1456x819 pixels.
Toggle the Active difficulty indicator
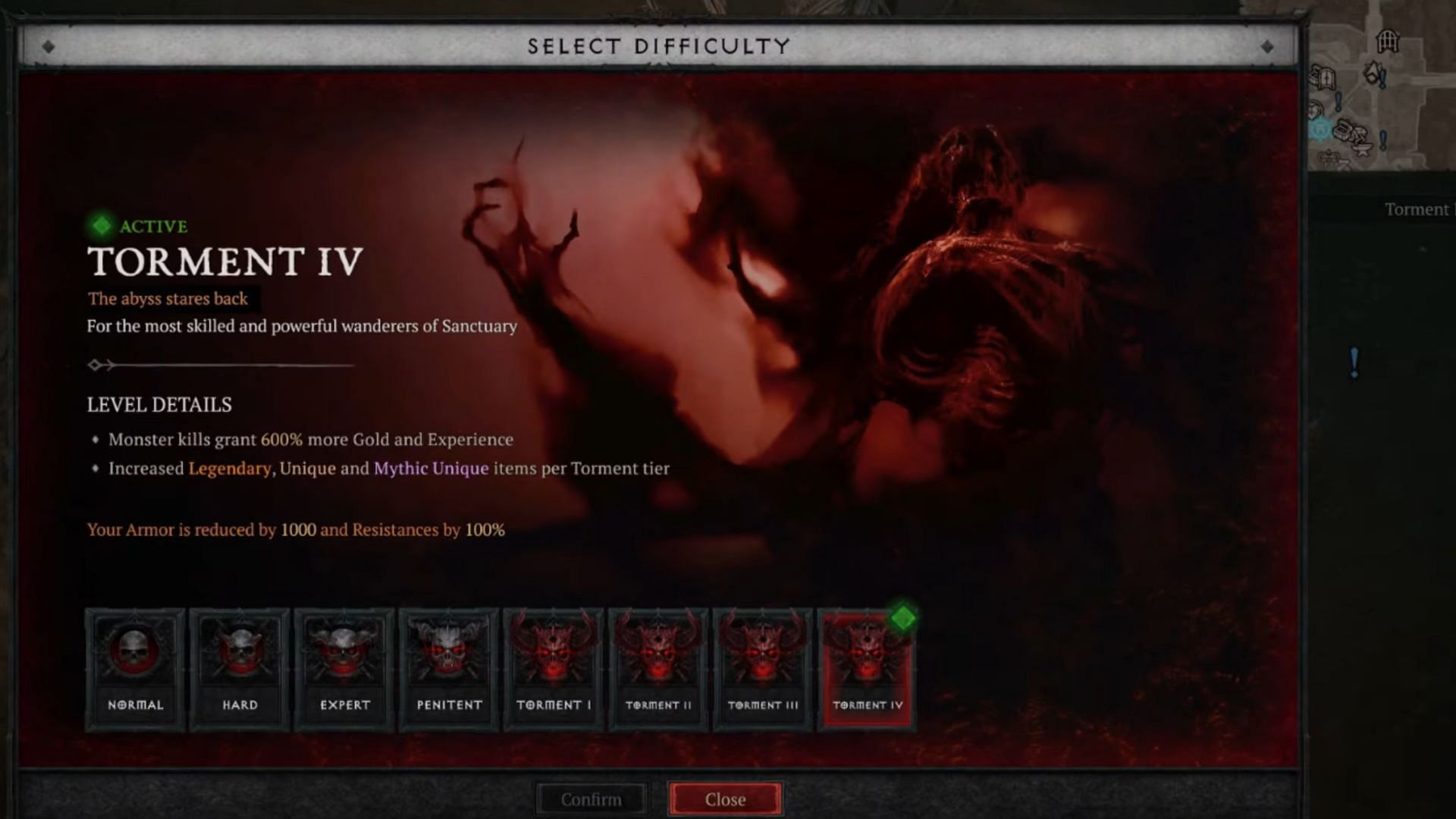coord(100,226)
